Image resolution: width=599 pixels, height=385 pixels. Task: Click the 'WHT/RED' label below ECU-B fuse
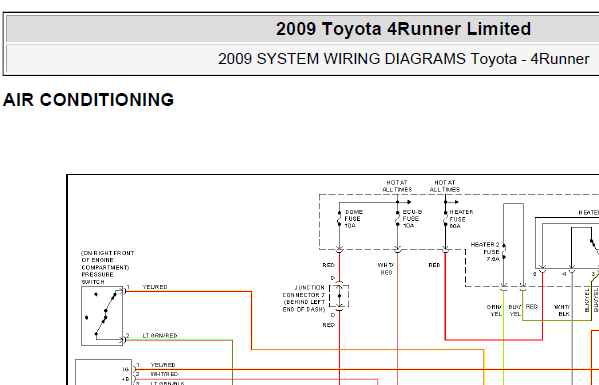(x=385, y=269)
